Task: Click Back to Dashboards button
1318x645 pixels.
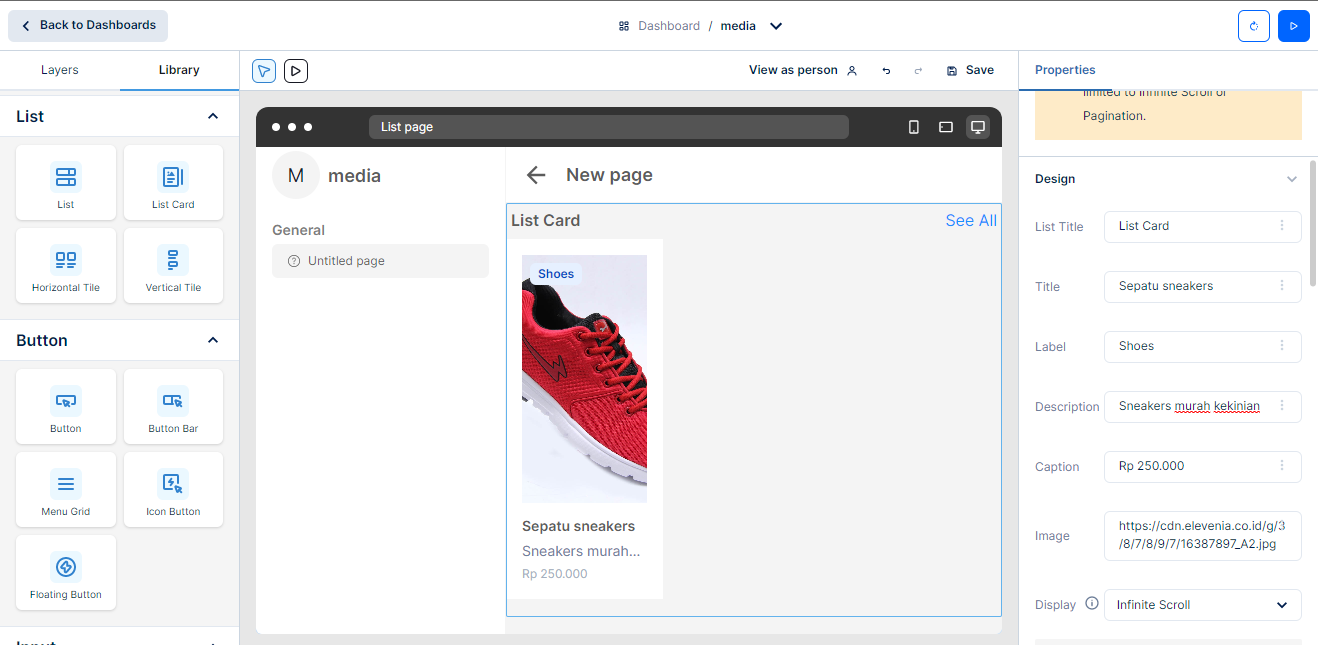Action: (88, 26)
